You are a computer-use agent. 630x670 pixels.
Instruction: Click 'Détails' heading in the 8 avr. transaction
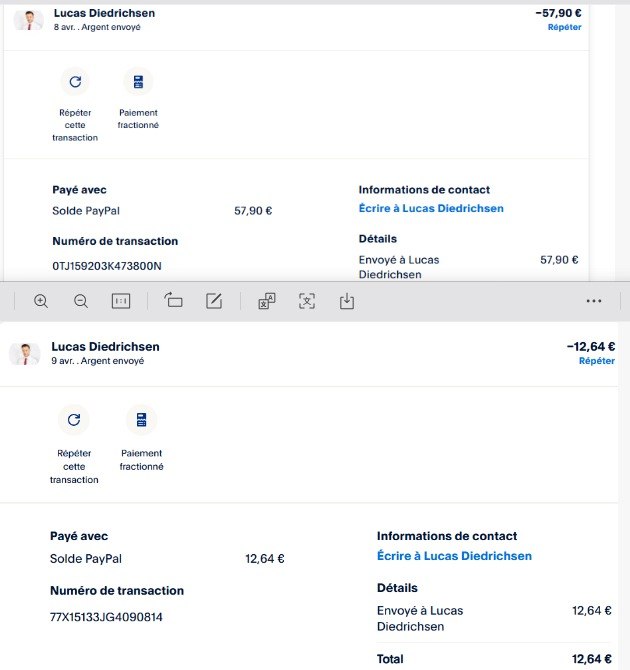point(377,239)
